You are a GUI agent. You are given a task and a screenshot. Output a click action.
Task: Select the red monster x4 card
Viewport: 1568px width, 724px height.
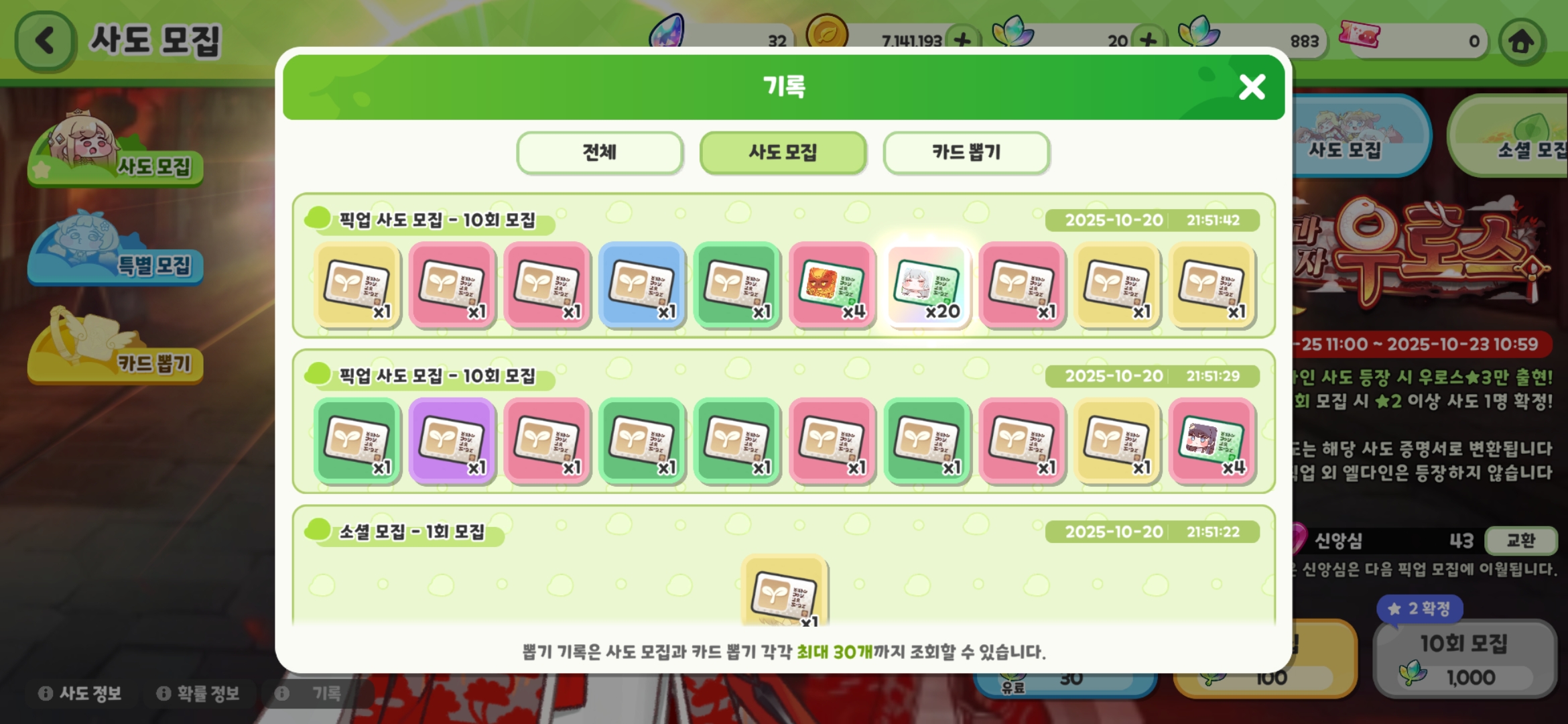[x=832, y=285]
